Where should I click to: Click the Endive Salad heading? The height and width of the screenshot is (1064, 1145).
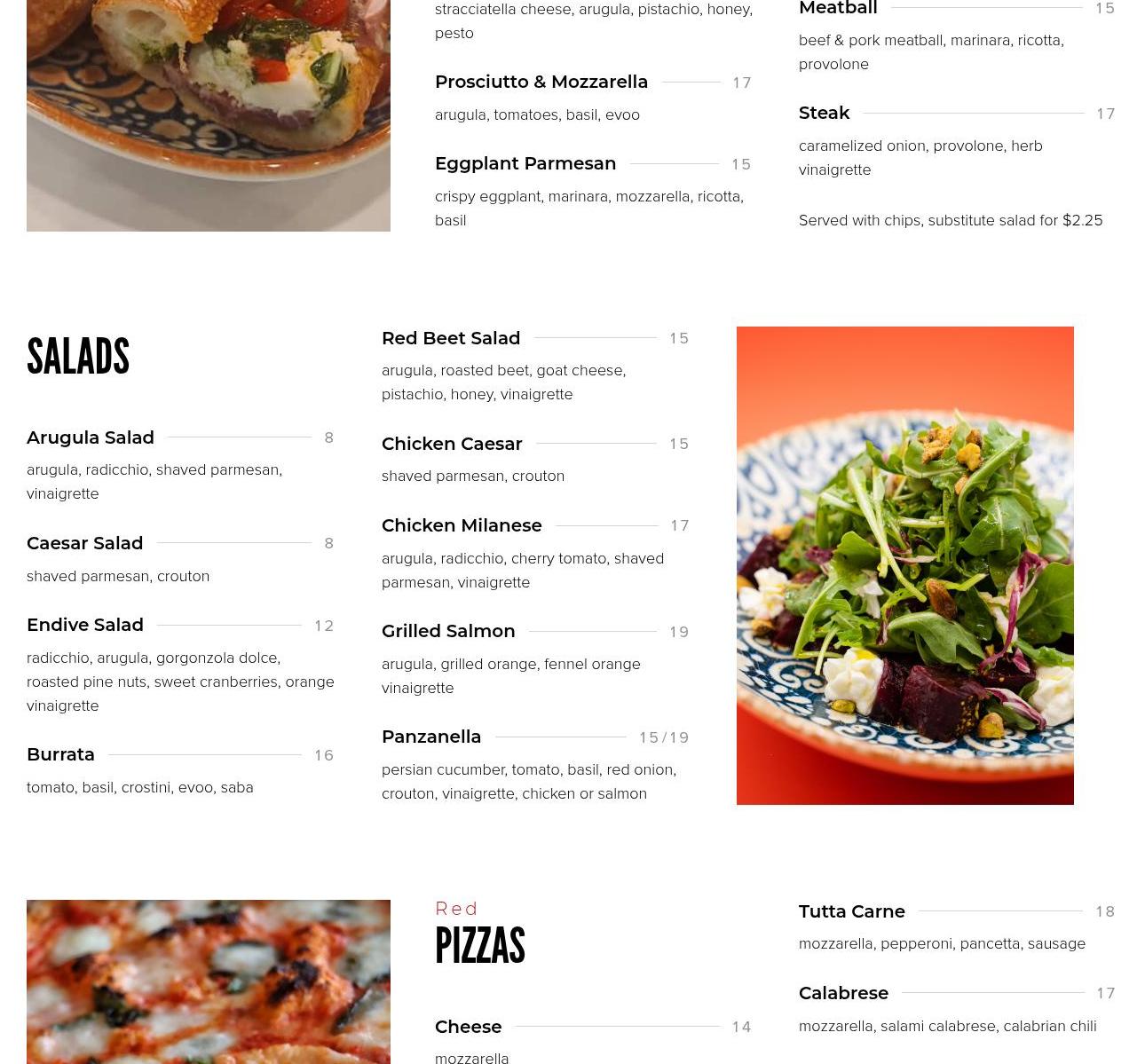pyautogui.click(x=85, y=625)
